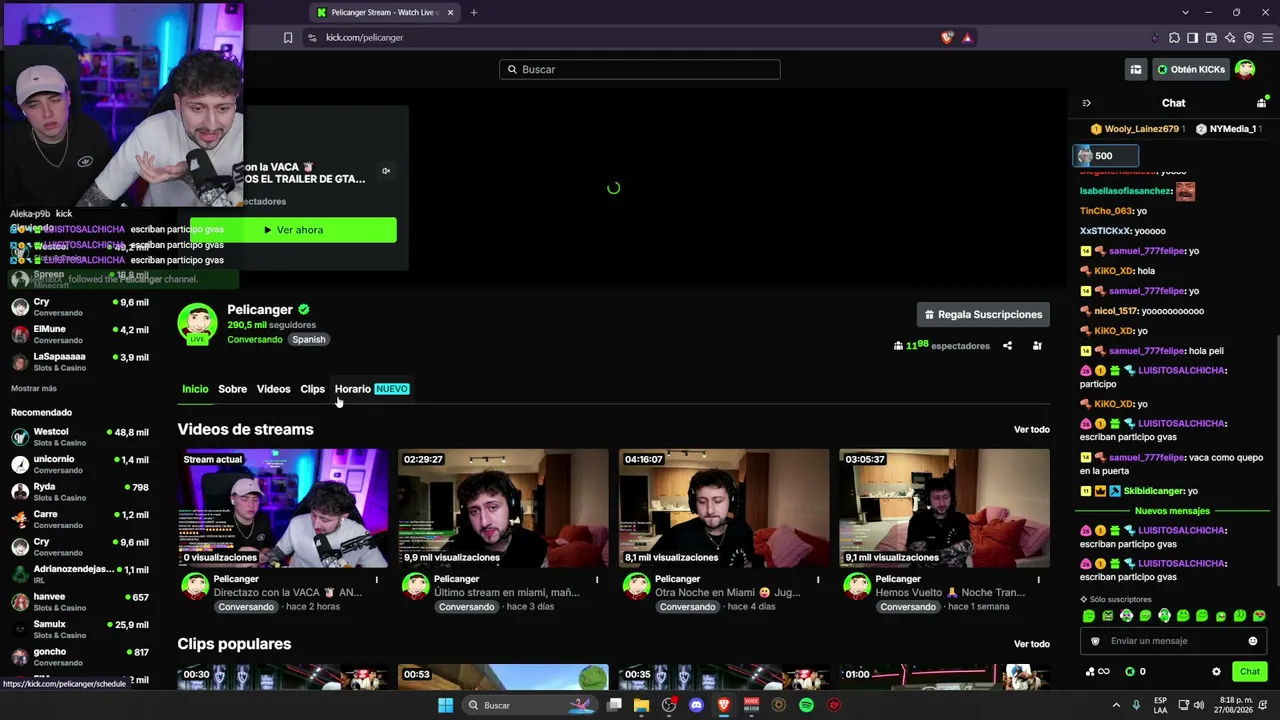This screenshot has height=720, width=1280.
Task: Open the 04:16:07 stream video thumbnail
Action: (x=724, y=508)
